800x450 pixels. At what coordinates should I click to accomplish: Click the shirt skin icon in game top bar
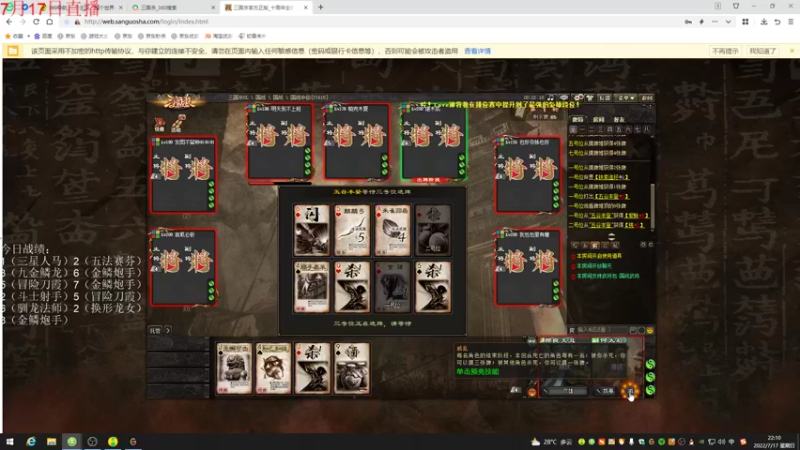click(x=590, y=97)
